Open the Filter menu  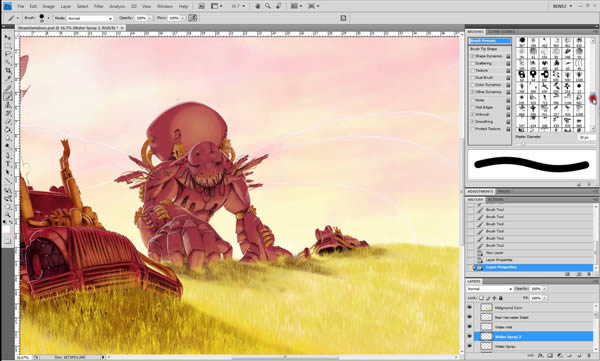click(x=99, y=7)
